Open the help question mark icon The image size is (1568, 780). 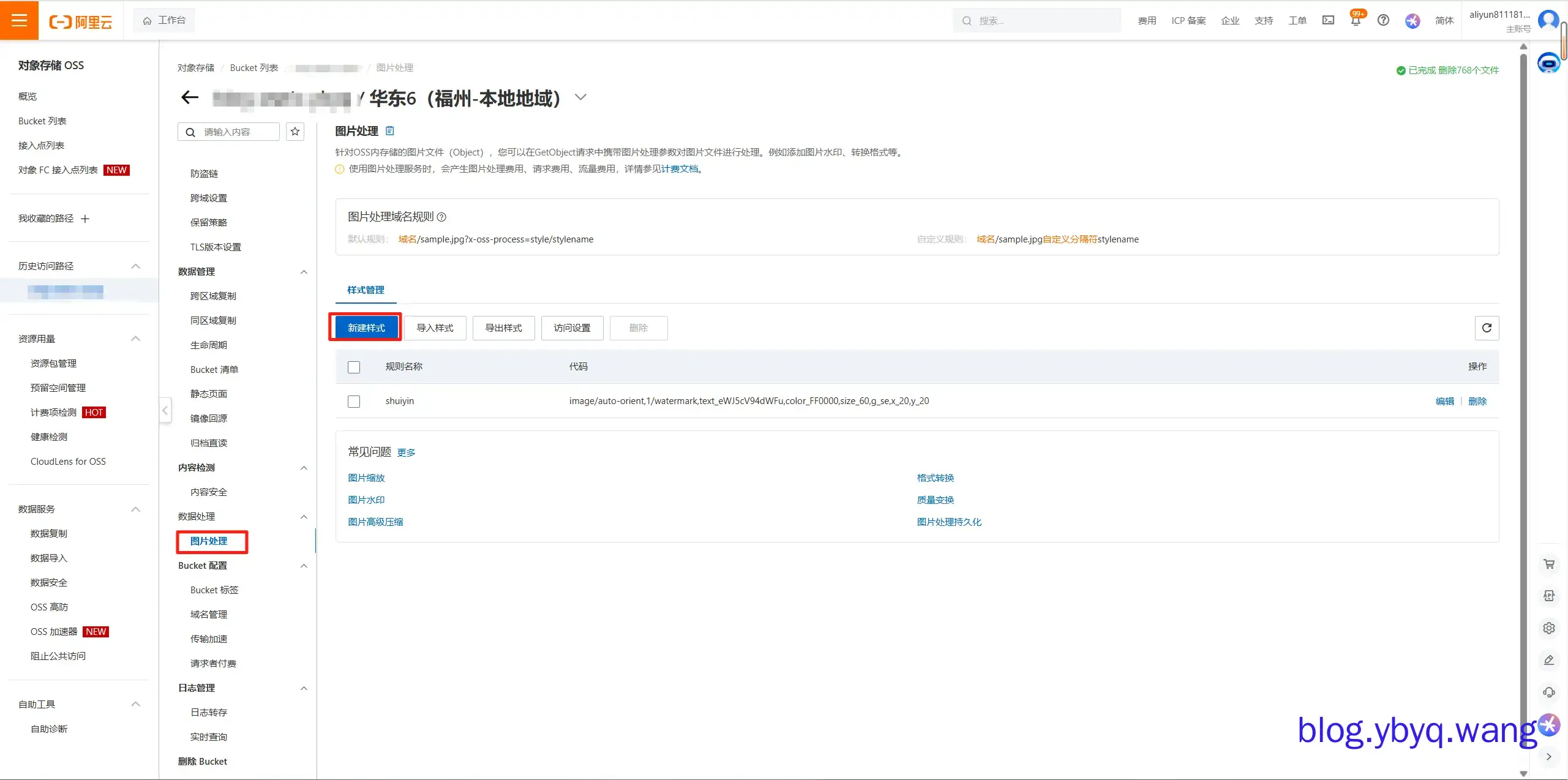click(x=1383, y=20)
